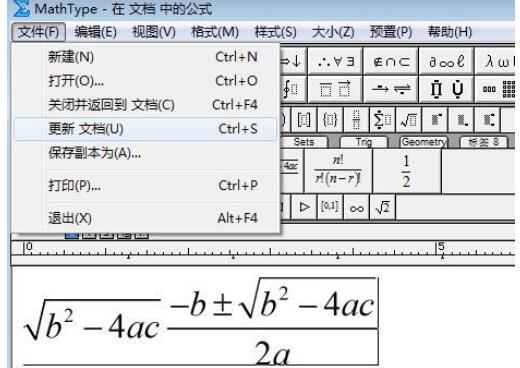
Task: Open the set theory symbols palette
Action: 391,61
